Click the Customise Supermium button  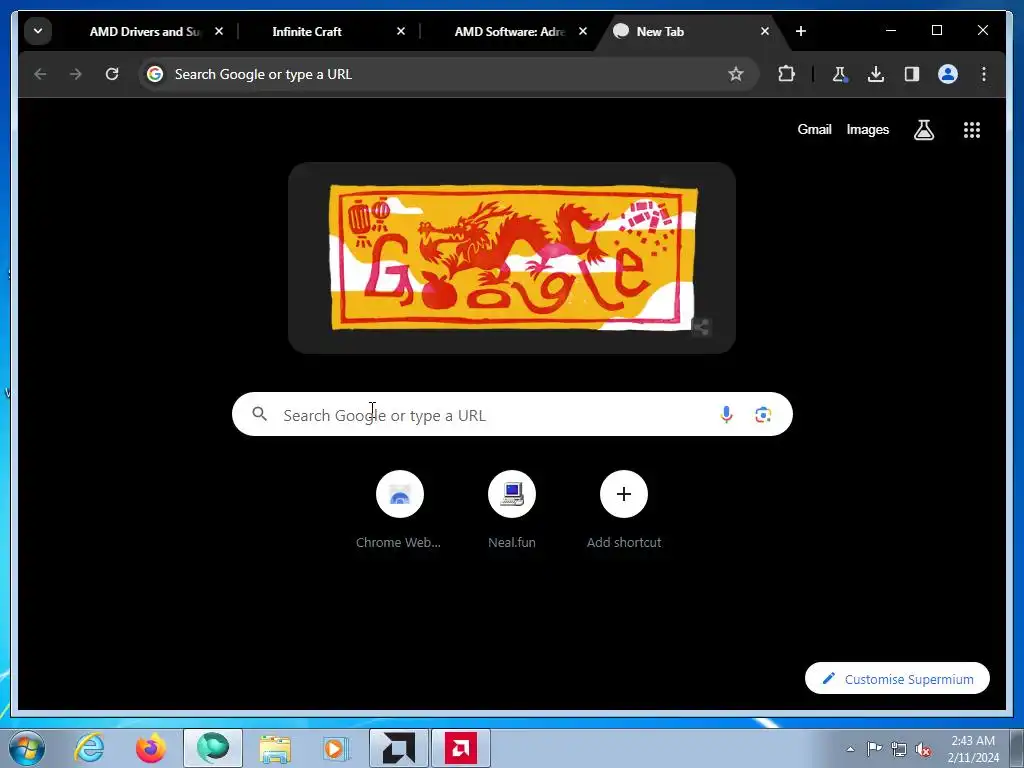click(x=897, y=679)
